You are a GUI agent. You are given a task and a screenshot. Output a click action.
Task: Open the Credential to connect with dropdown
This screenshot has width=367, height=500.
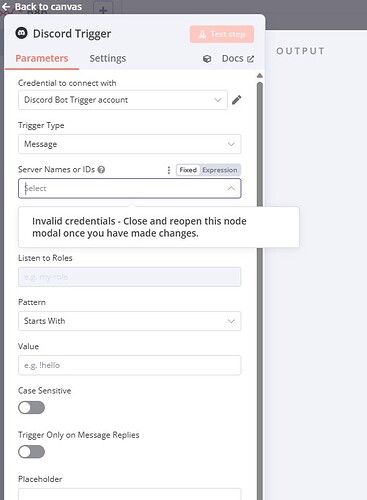(123, 100)
